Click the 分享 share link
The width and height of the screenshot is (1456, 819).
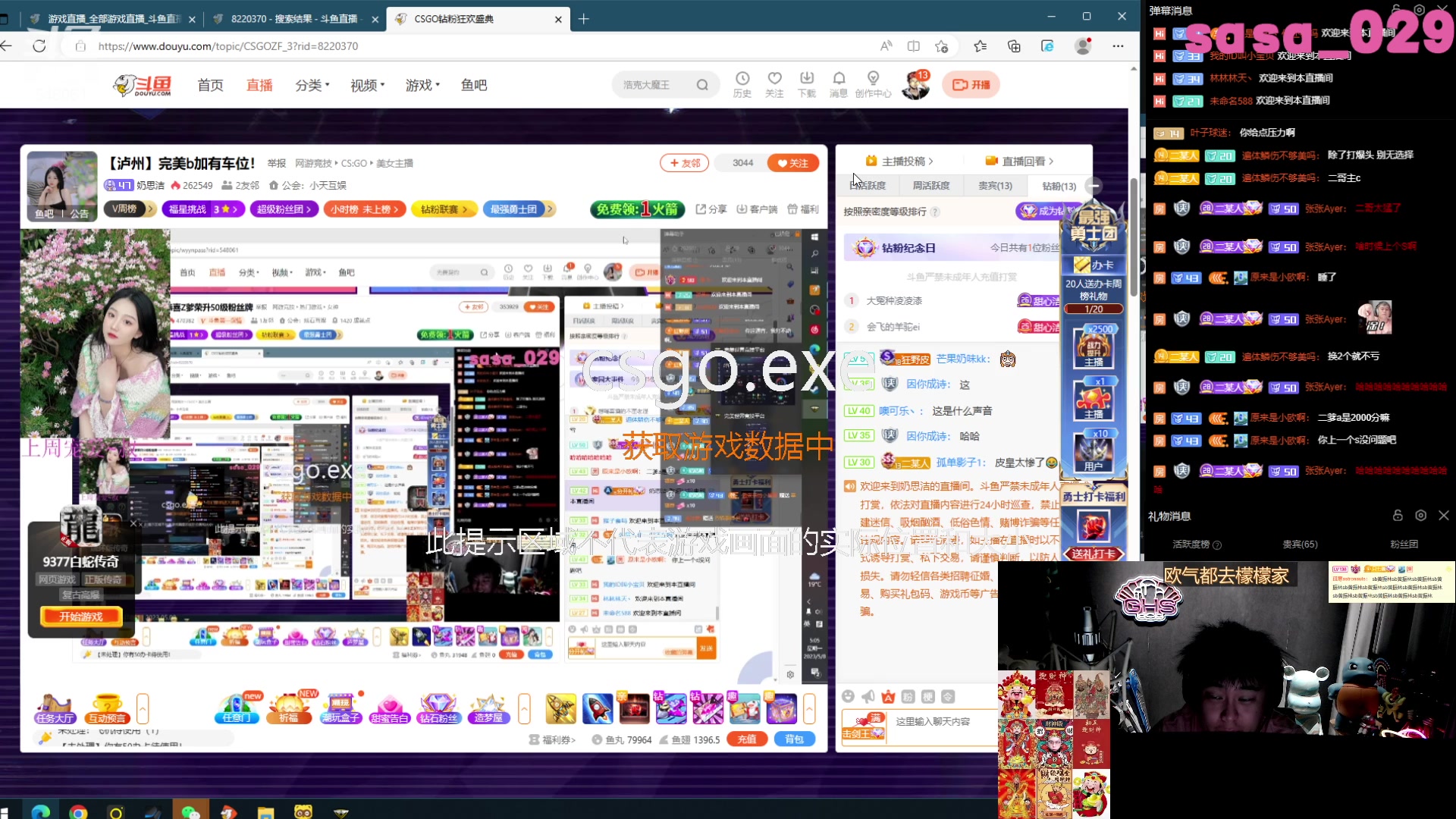point(711,209)
